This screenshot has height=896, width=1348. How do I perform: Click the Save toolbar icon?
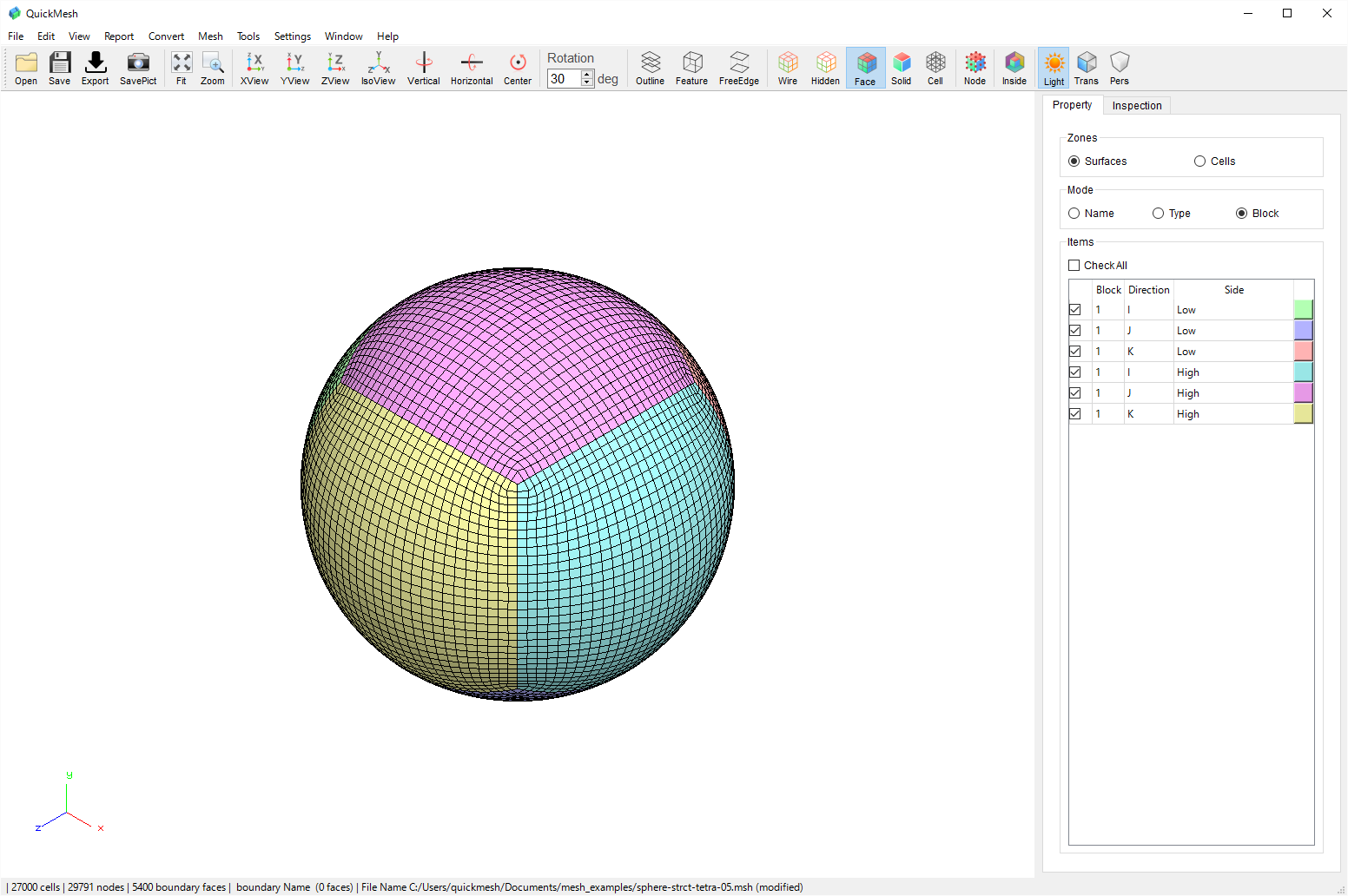(60, 68)
